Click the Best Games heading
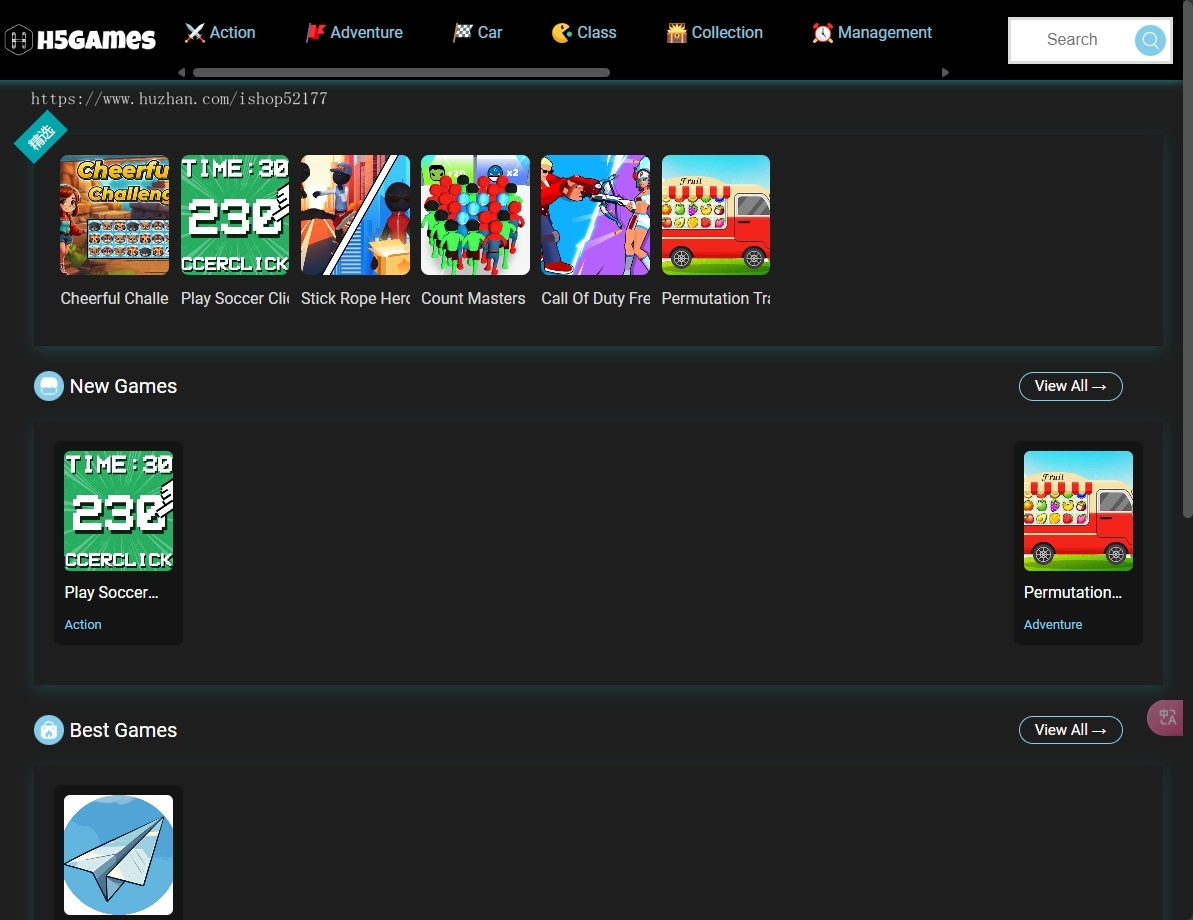This screenshot has width=1193, height=920. [x=123, y=730]
